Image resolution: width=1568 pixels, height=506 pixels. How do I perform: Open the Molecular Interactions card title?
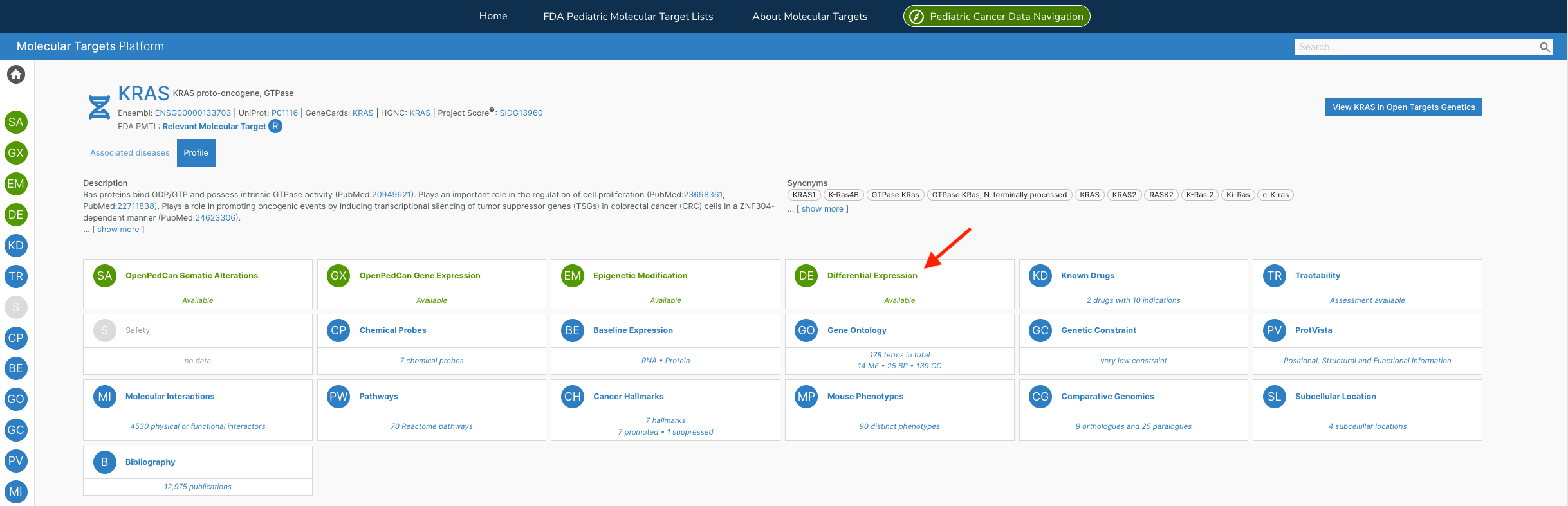170,397
